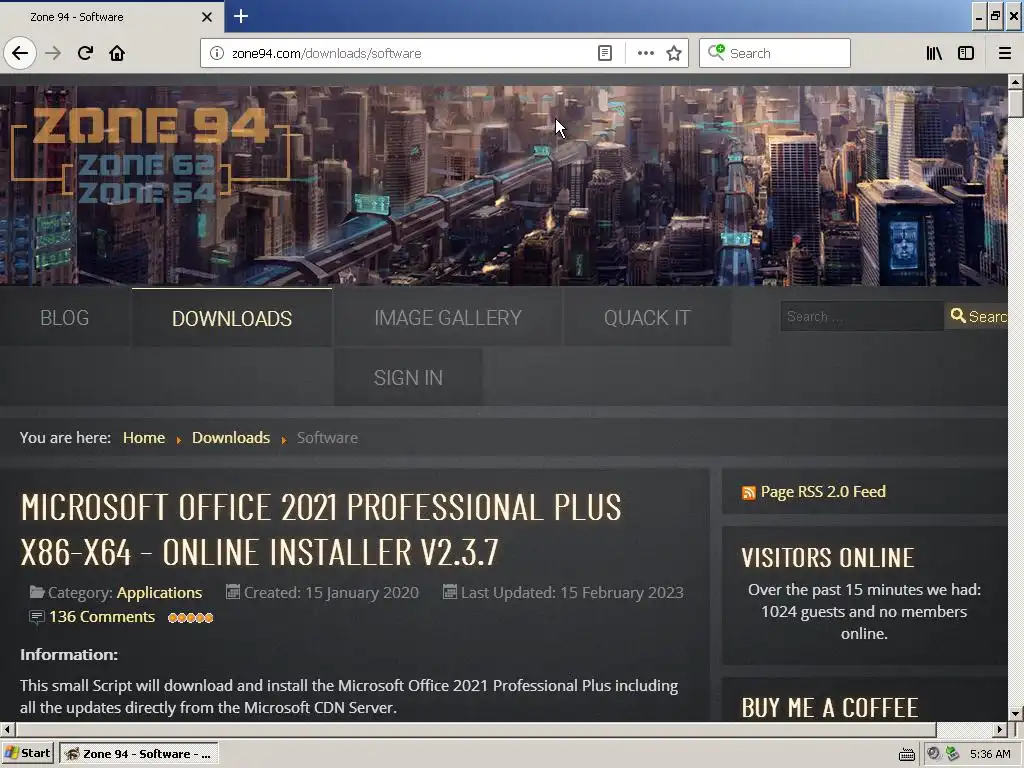The image size is (1024, 768).
Task: Open the Microsoft Office 2021 article title
Action: tap(321, 530)
